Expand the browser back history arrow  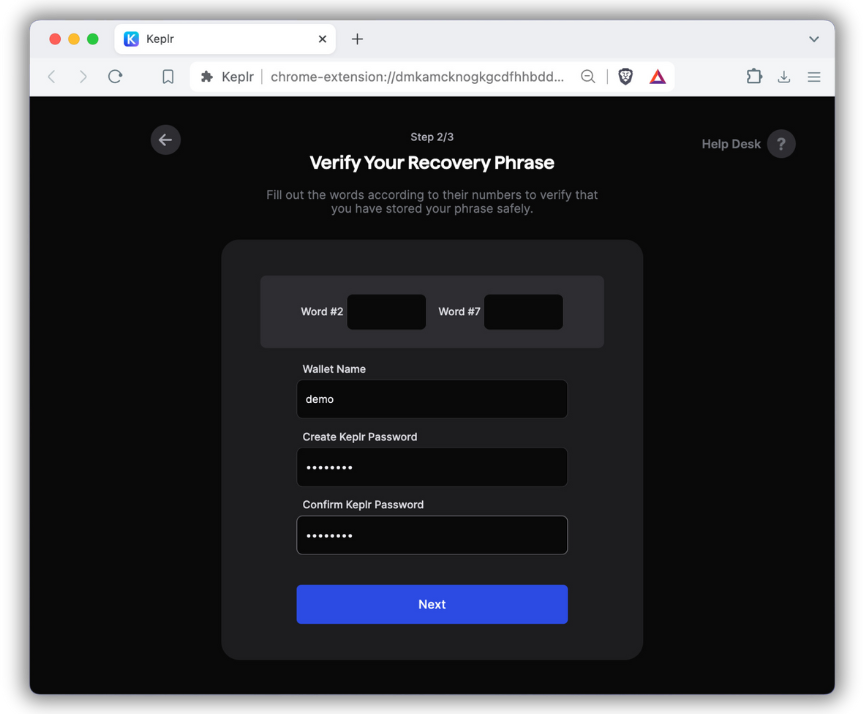pyautogui.click(x=51, y=76)
